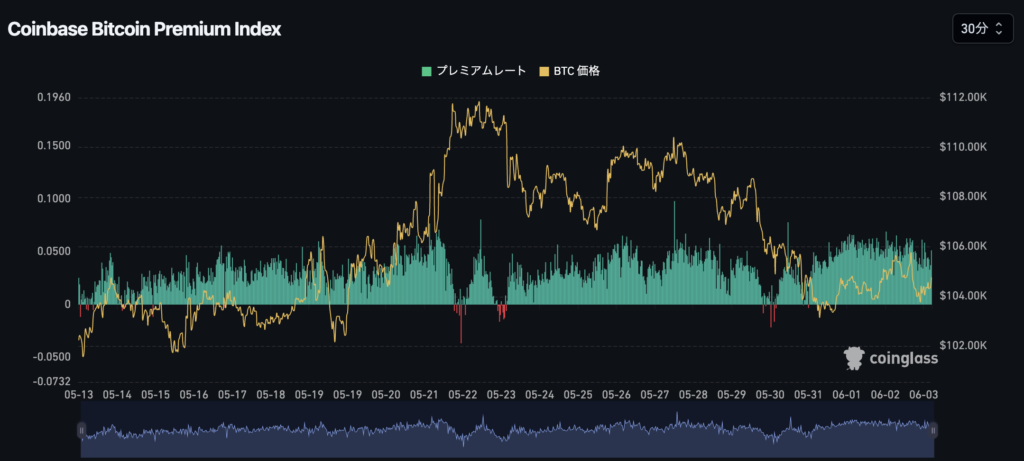Click the 05-27 date label
Screen dimensions: 1024x461
point(655,395)
